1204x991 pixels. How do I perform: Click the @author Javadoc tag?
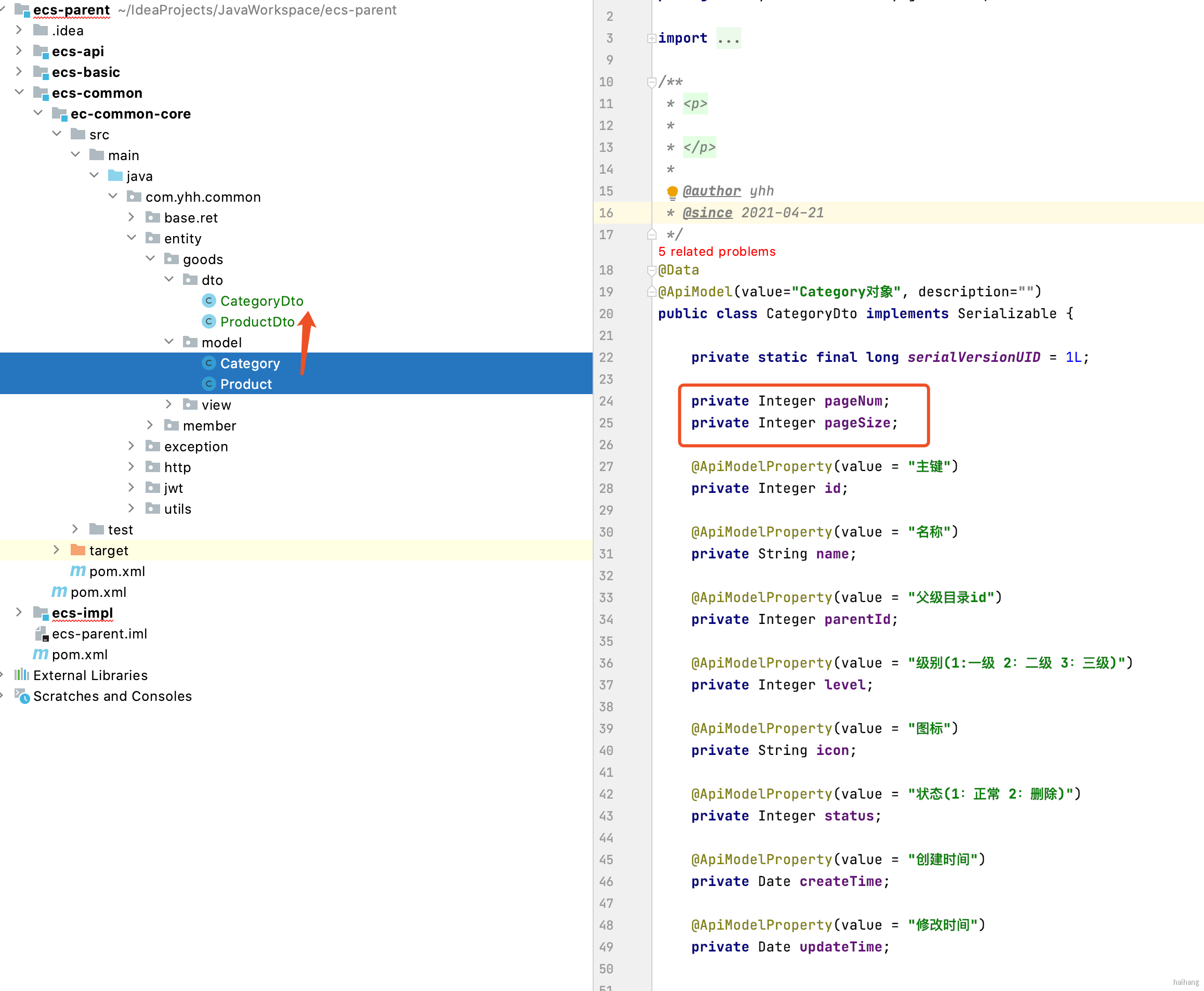(x=711, y=191)
